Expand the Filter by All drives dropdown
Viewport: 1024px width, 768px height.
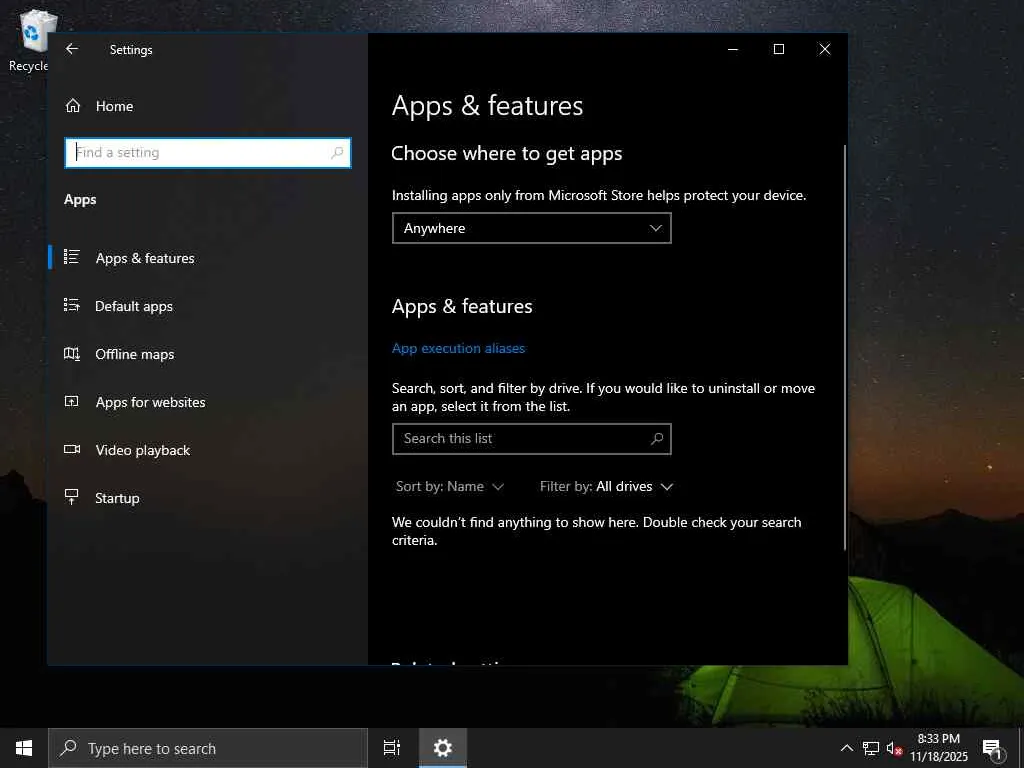pyautogui.click(x=606, y=487)
